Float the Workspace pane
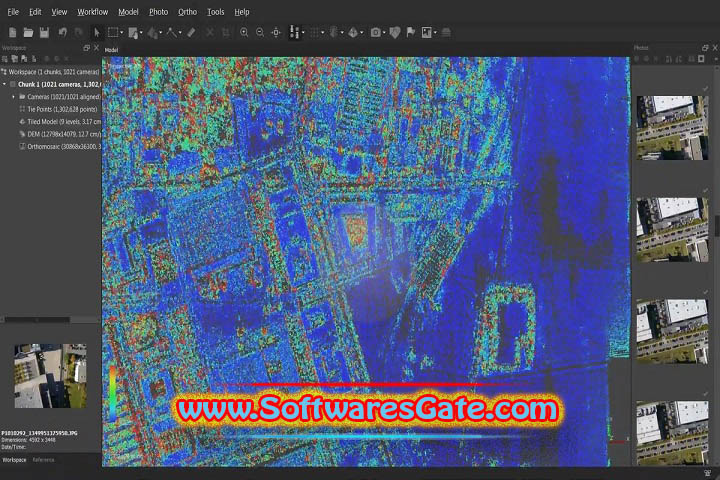The image size is (720, 480). tap(86, 48)
